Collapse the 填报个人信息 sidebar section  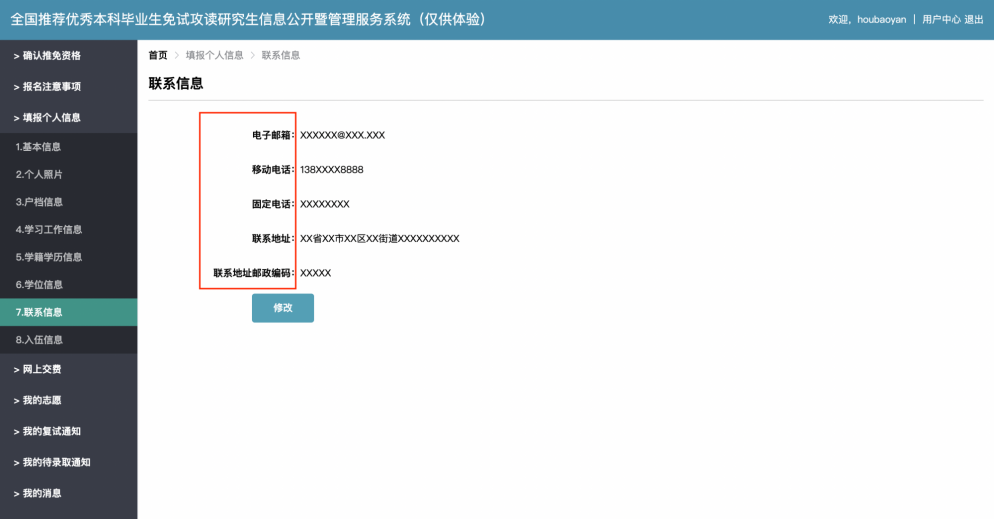pyautogui.click(x=68, y=118)
